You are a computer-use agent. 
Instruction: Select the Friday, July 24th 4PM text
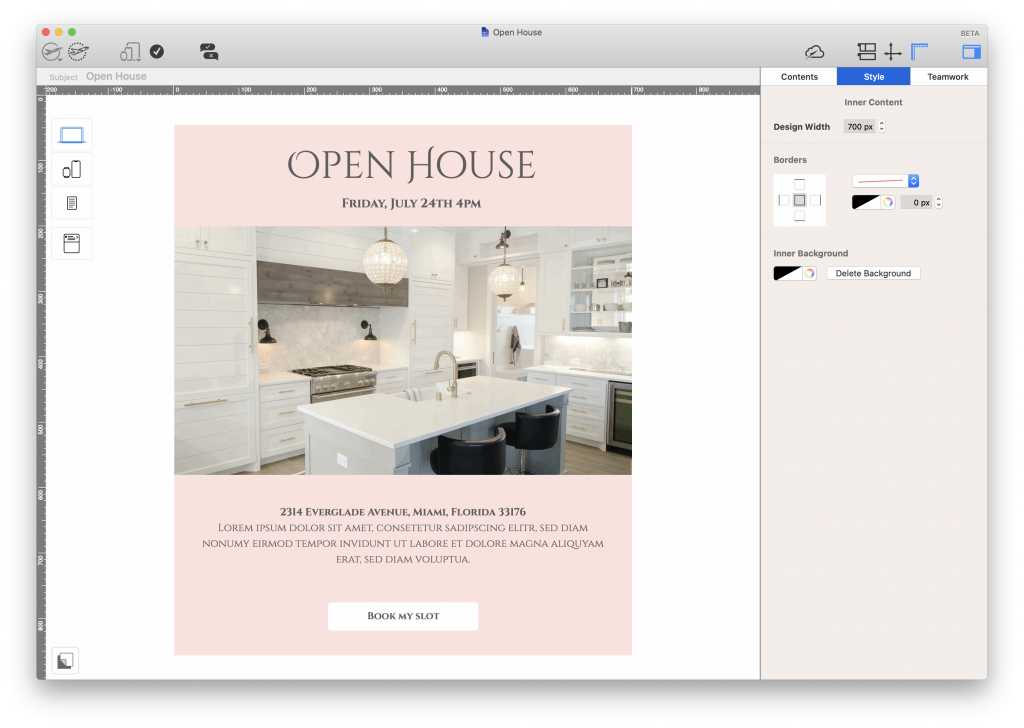pyautogui.click(x=411, y=203)
